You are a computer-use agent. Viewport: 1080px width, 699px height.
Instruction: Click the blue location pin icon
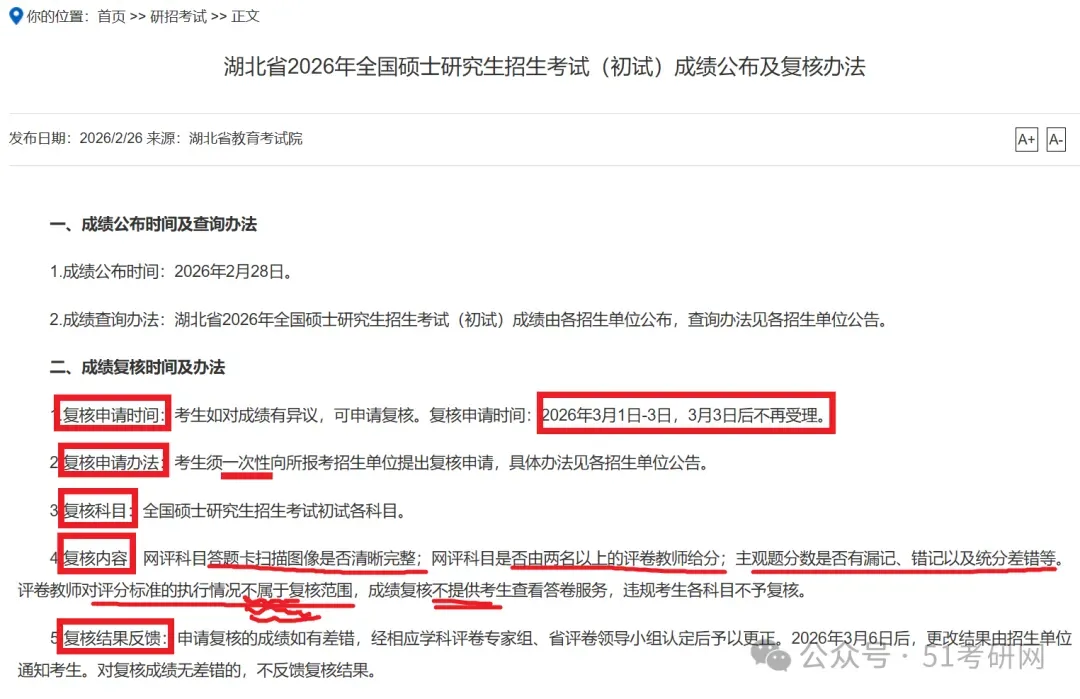pos(16,15)
